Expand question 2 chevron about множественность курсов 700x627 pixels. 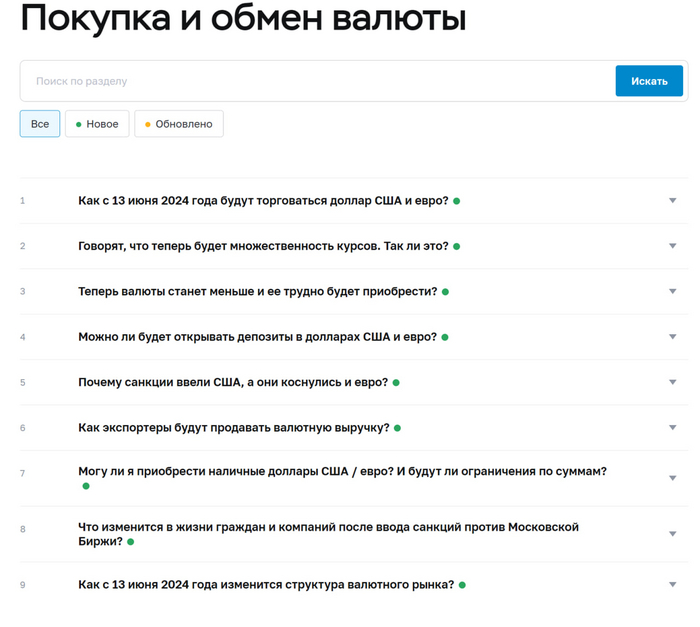(673, 246)
